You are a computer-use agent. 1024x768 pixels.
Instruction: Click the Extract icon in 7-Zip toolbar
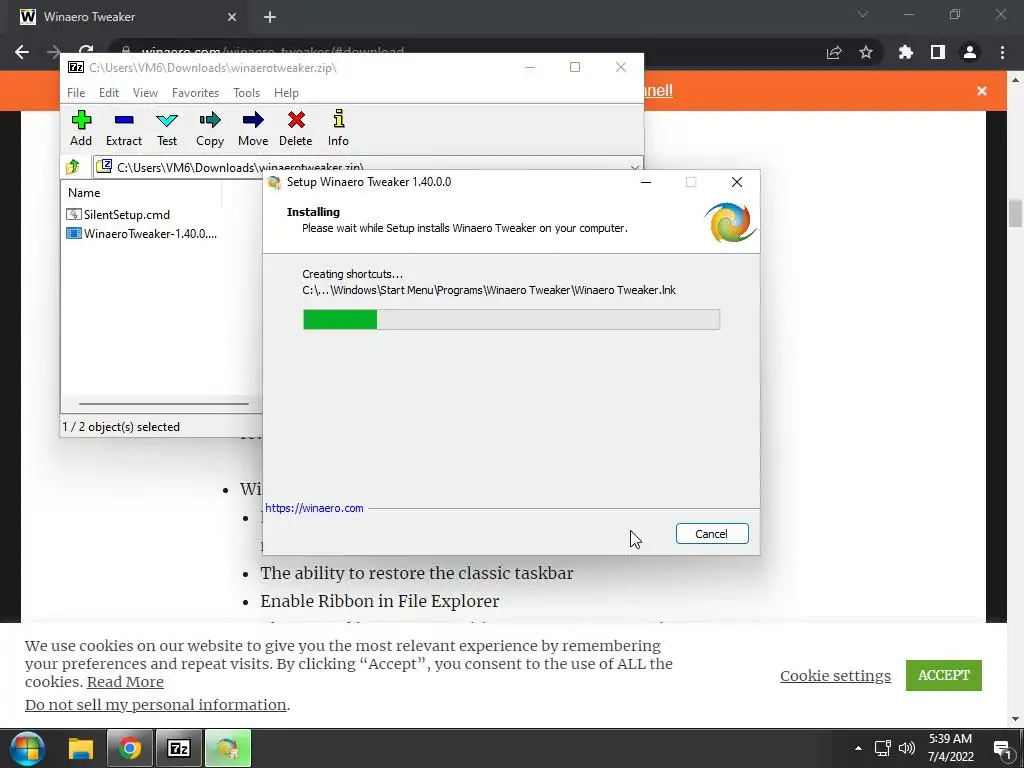pyautogui.click(x=123, y=120)
